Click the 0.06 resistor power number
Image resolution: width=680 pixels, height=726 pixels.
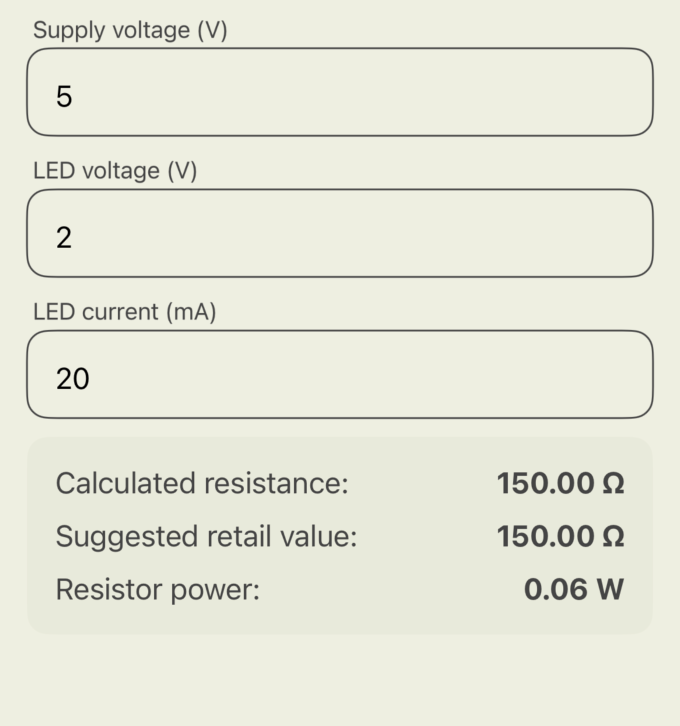tap(555, 590)
